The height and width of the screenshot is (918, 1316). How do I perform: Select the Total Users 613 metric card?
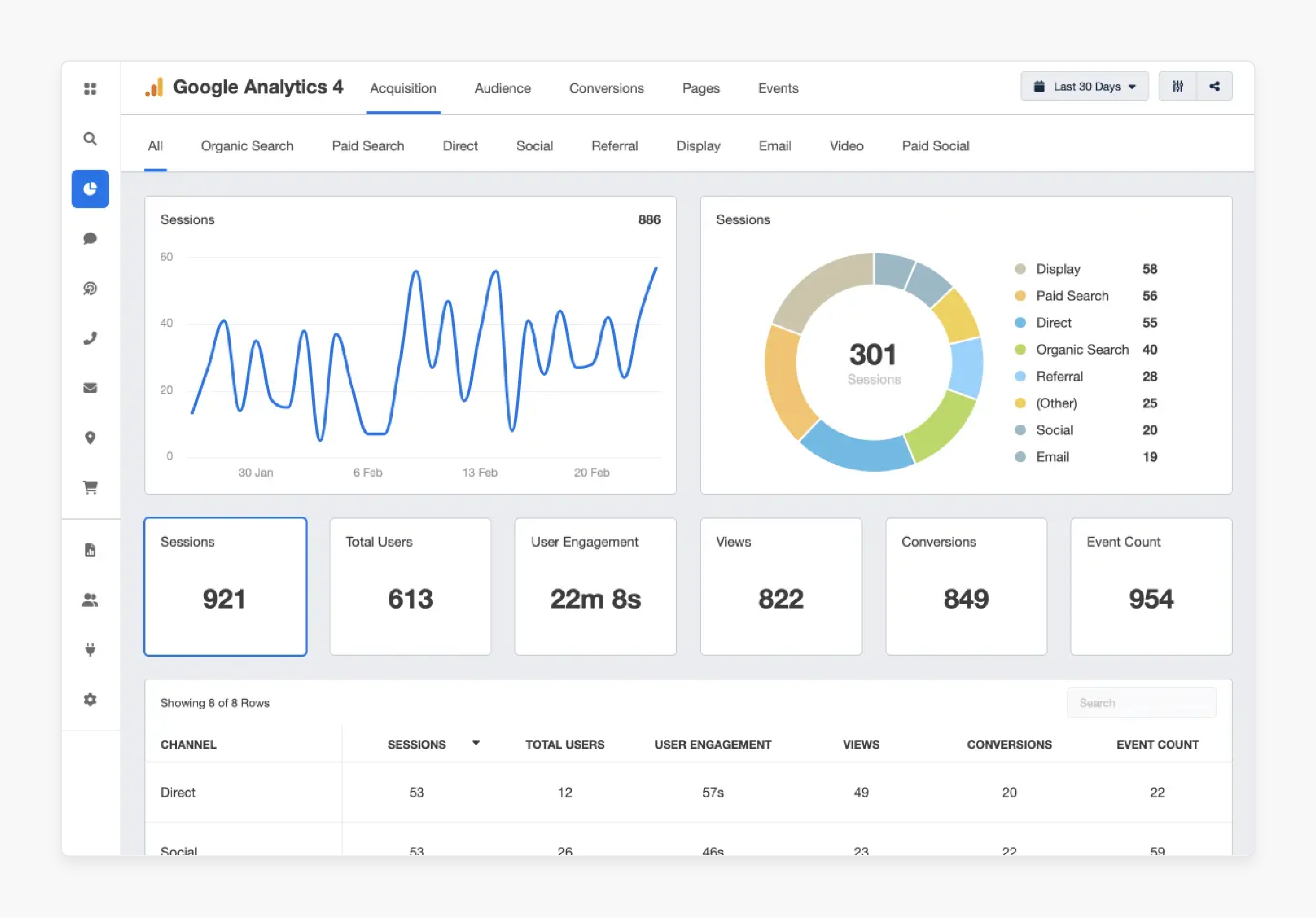410,587
